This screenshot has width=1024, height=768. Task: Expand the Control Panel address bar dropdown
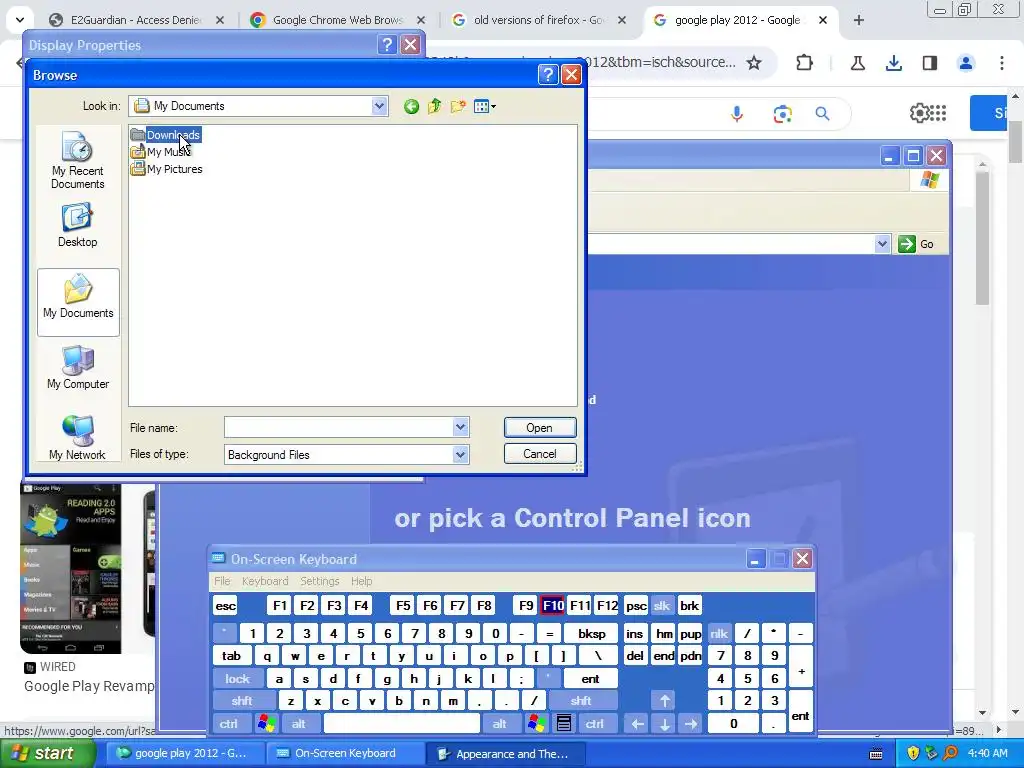[882, 244]
